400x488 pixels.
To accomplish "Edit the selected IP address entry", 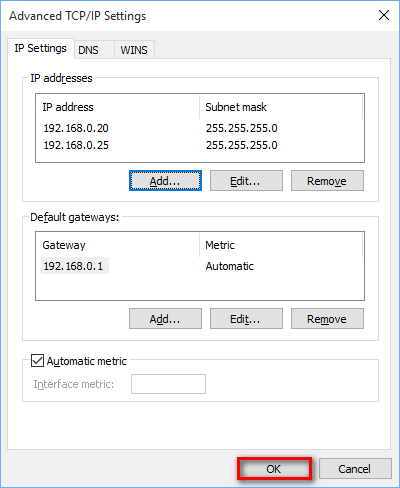I will 246,181.
